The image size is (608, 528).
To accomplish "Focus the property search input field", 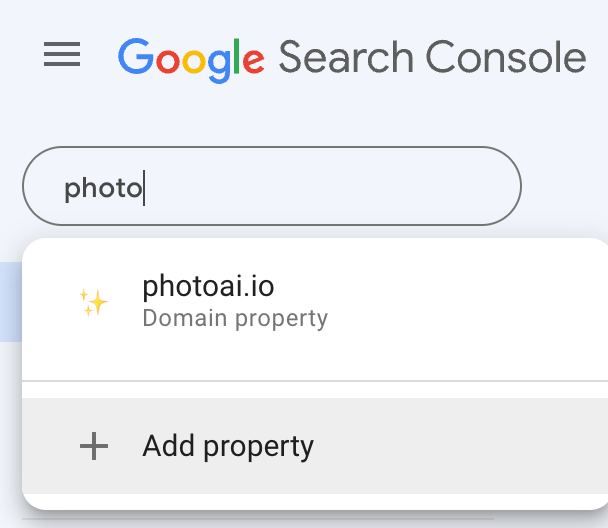I will (x=271, y=187).
